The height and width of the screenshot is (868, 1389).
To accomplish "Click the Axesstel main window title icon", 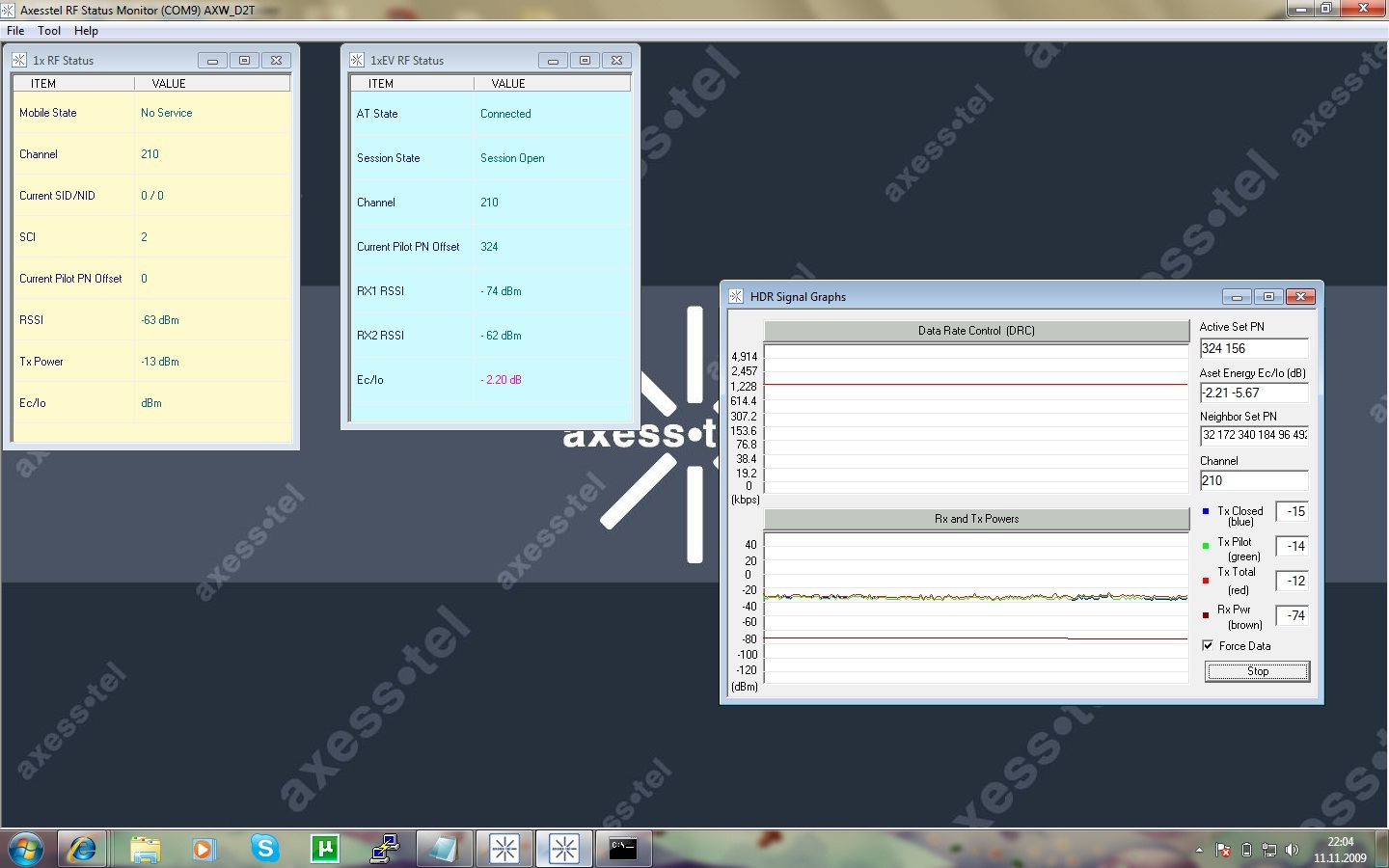I will click(x=8, y=10).
